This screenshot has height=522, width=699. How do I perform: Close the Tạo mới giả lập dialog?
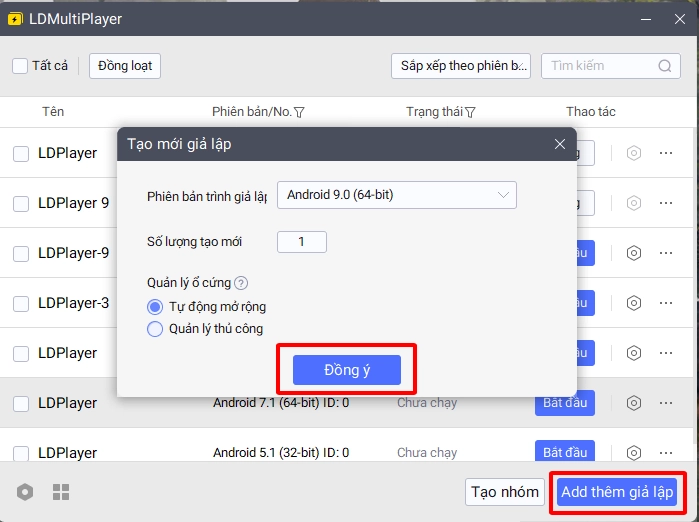560,144
